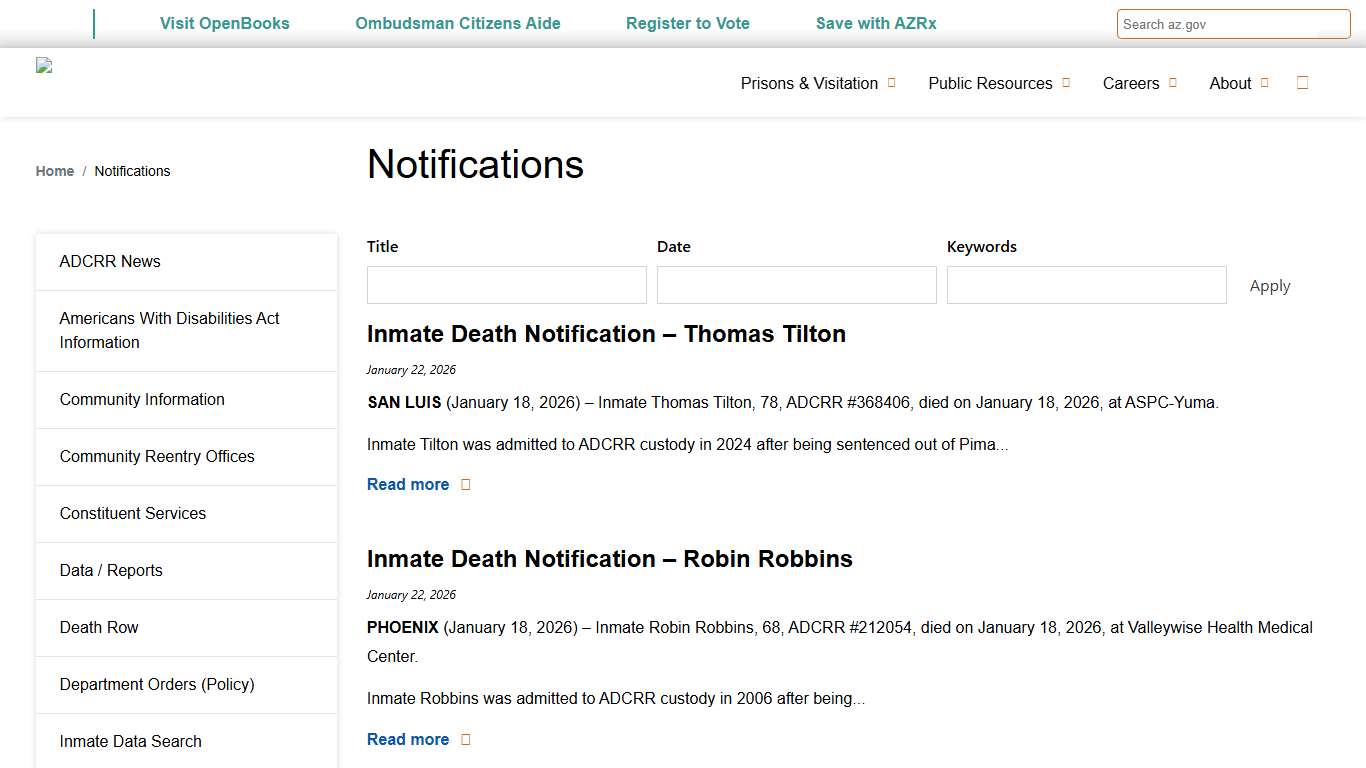Open Inmate Data Search in sidebar

tap(130, 741)
